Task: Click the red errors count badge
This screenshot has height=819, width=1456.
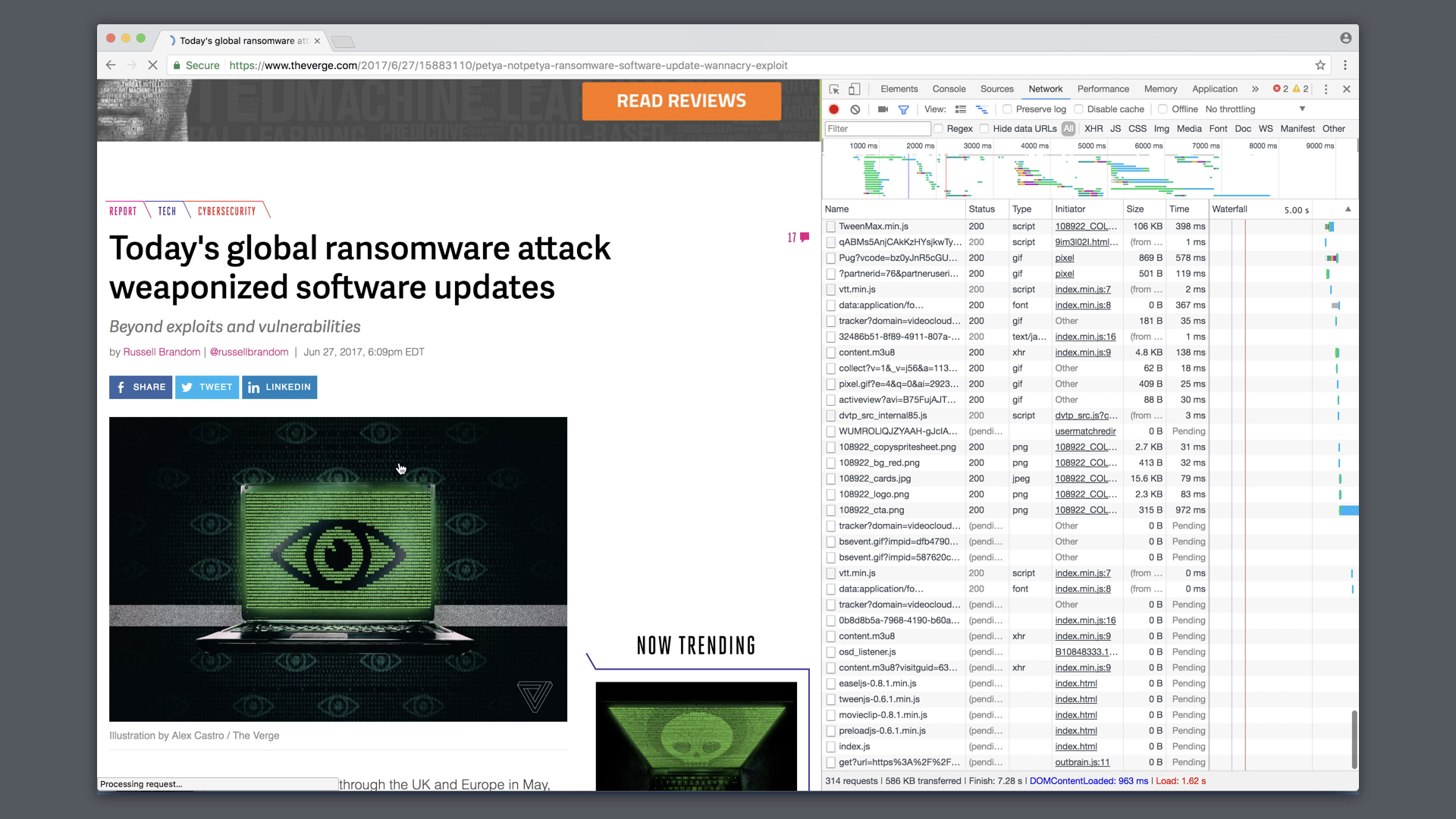Action: click(1281, 89)
